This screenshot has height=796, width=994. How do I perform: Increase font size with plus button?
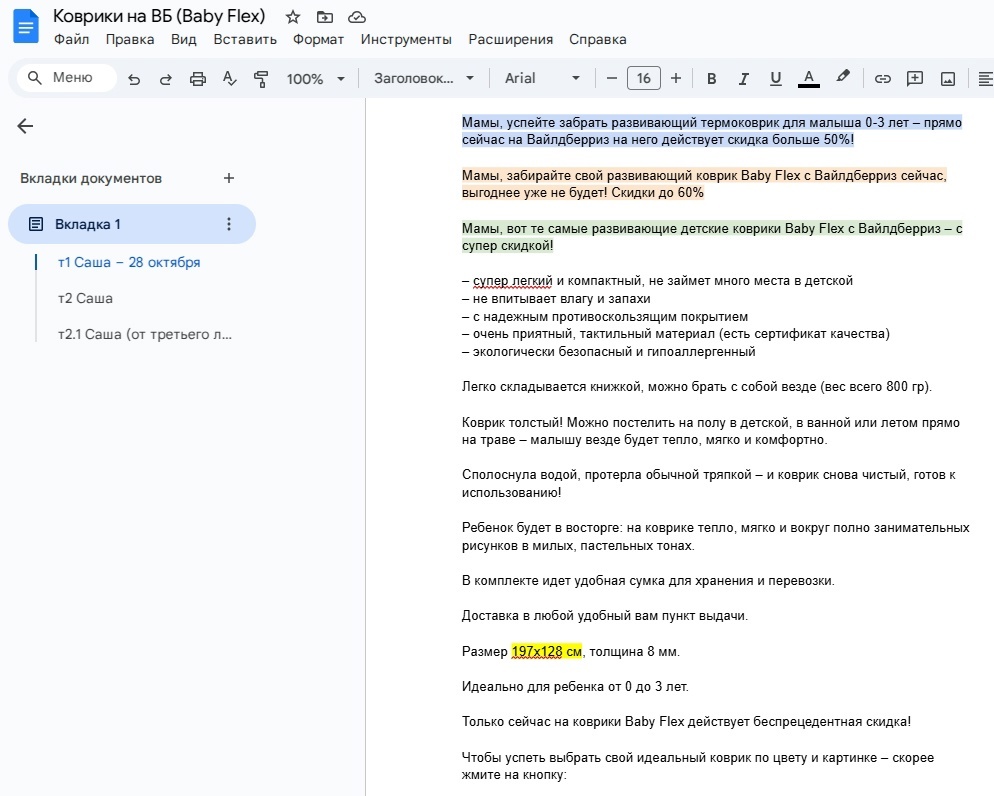coord(676,79)
